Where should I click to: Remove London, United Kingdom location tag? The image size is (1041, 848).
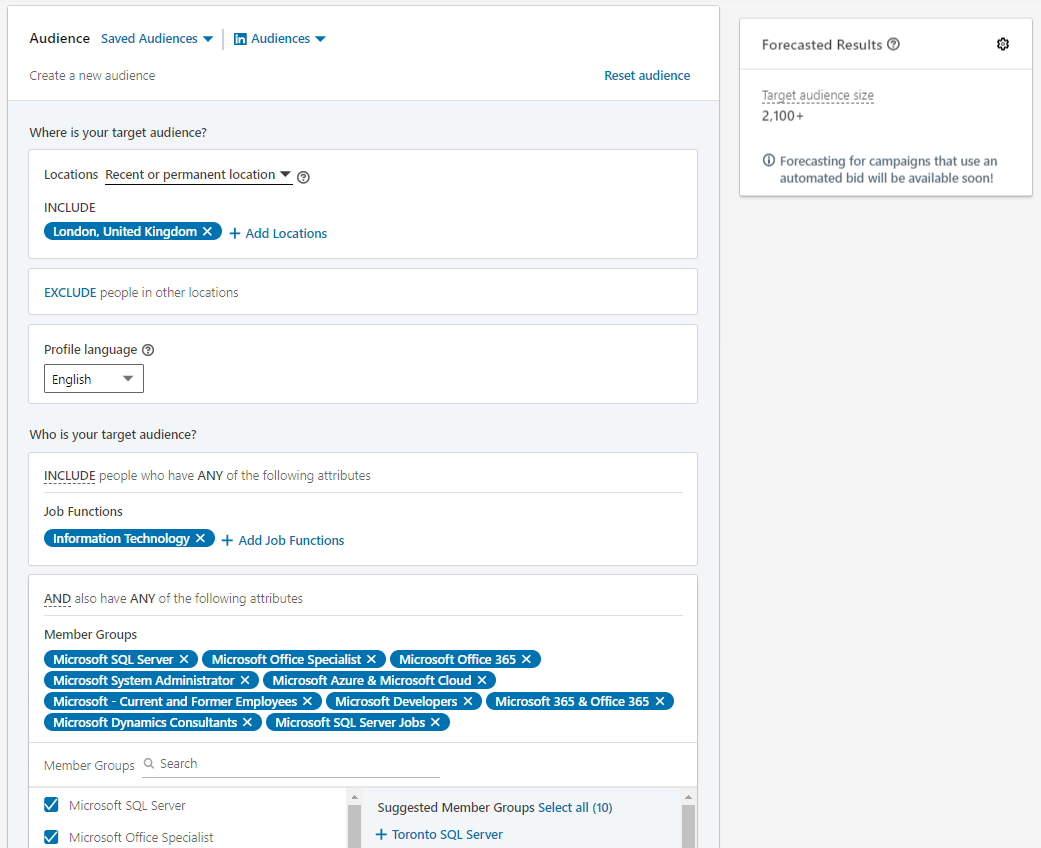pyautogui.click(x=208, y=231)
